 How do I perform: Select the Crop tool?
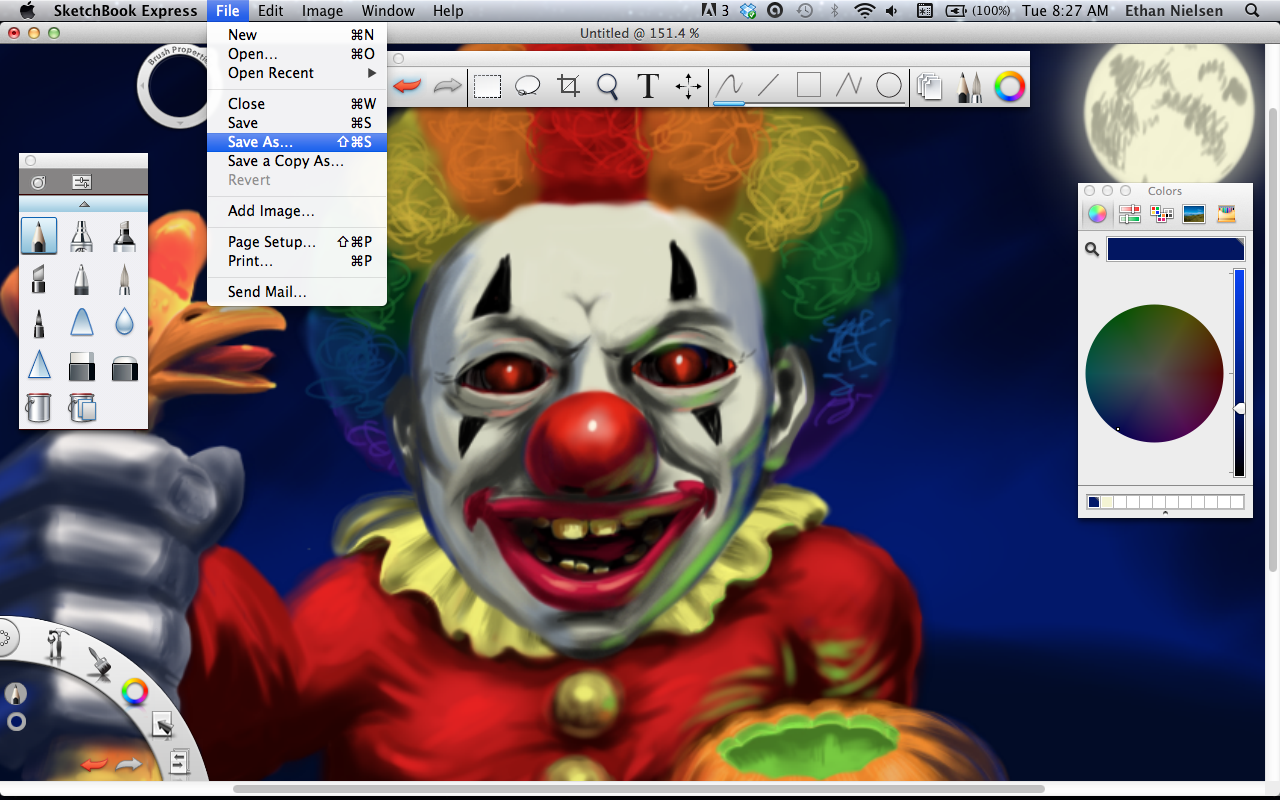[x=568, y=86]
